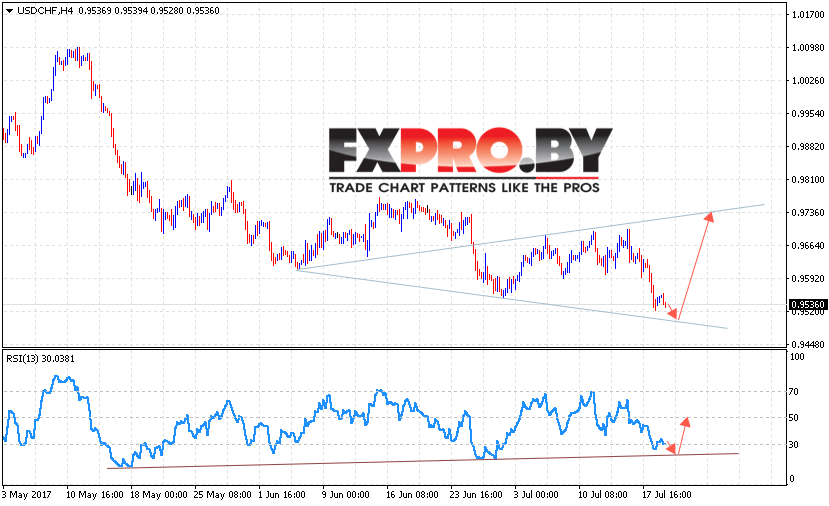Click the 1.00260 price scale label
Viewport: 829px width, 506px height.
[x=808, y=80]
